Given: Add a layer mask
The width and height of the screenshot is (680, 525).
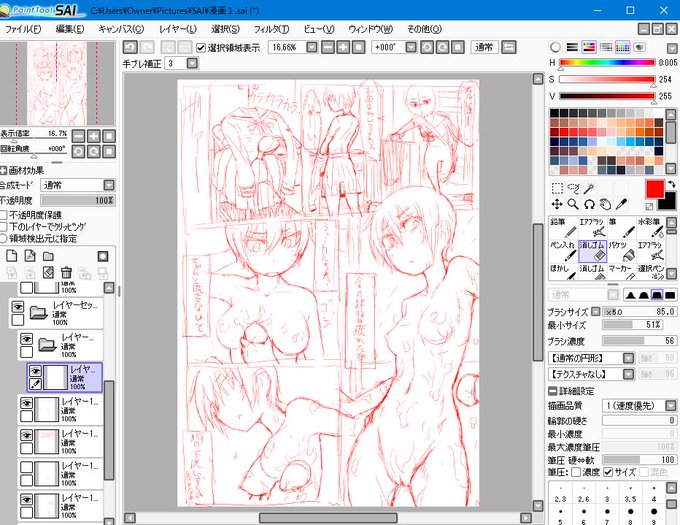Looking at the screenshot, I should click(103, 256).
